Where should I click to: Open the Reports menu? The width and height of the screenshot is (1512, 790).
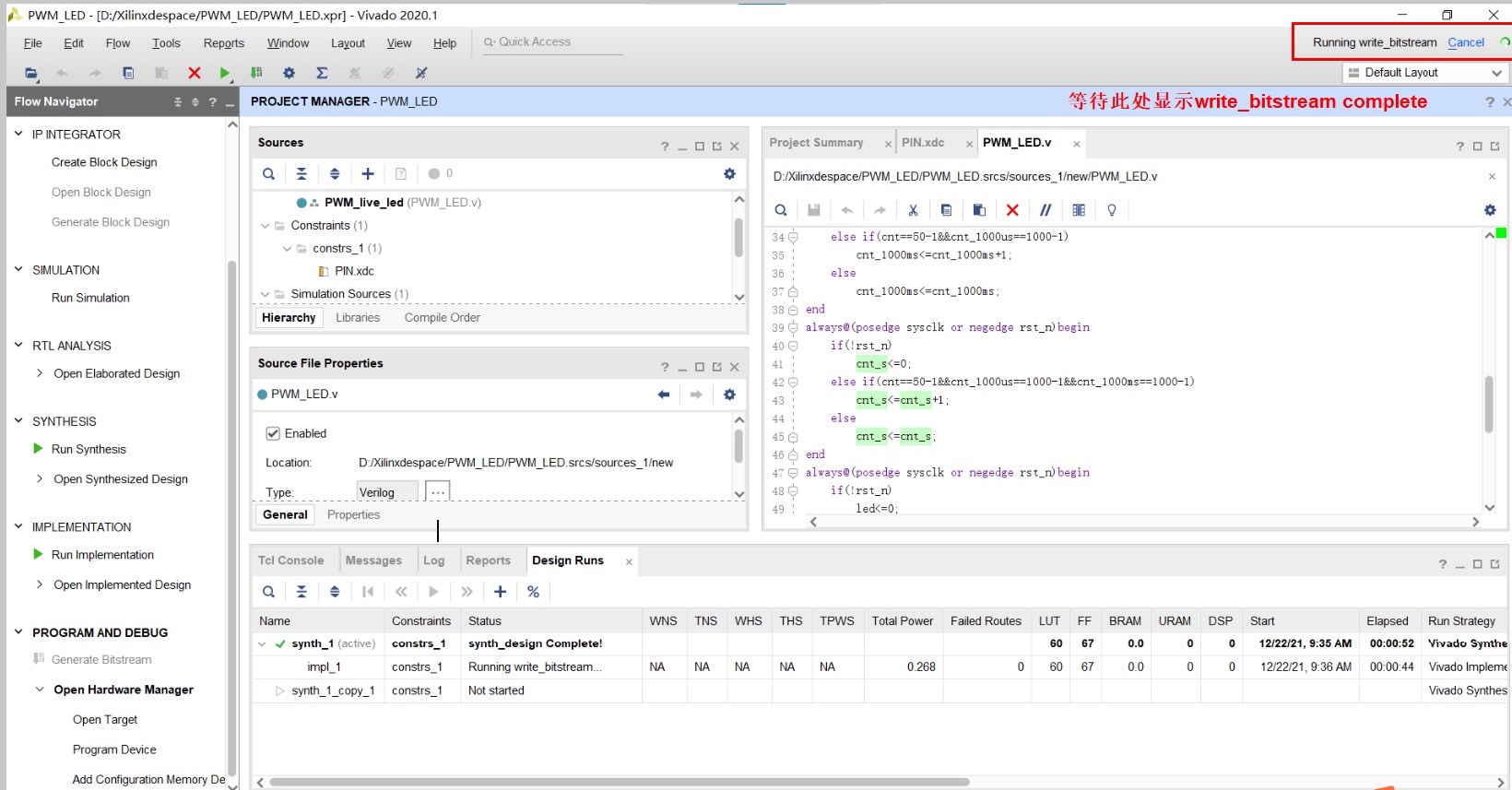[x=224, y=43]
